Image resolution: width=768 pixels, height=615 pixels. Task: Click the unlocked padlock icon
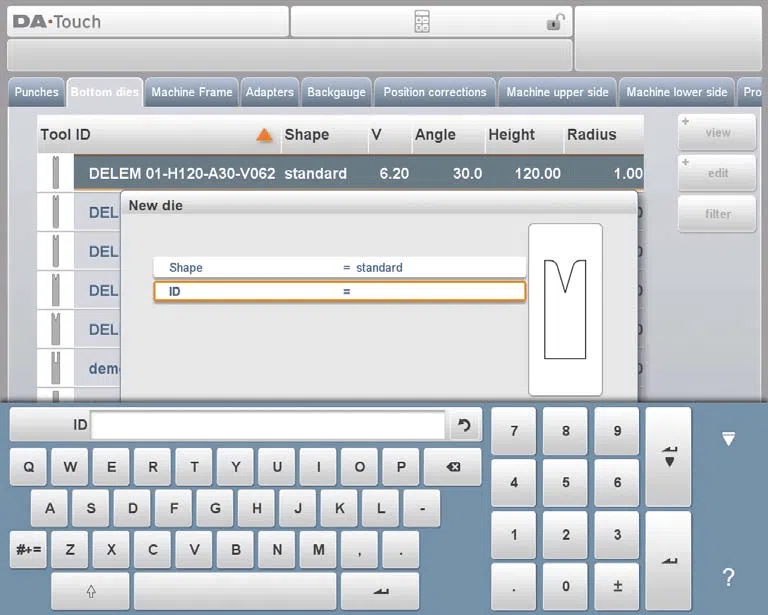555,21
